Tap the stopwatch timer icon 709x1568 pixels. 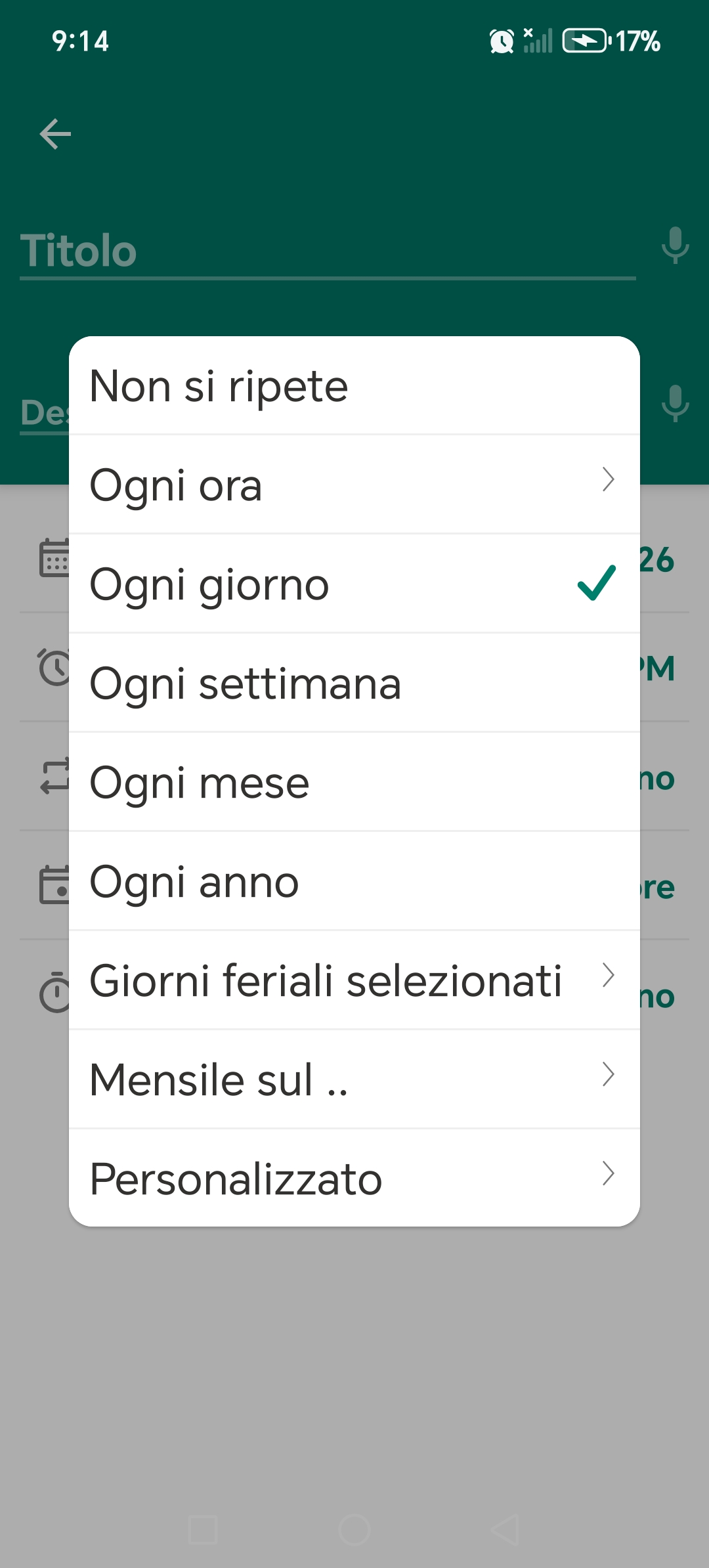click(x=54, y=992)
